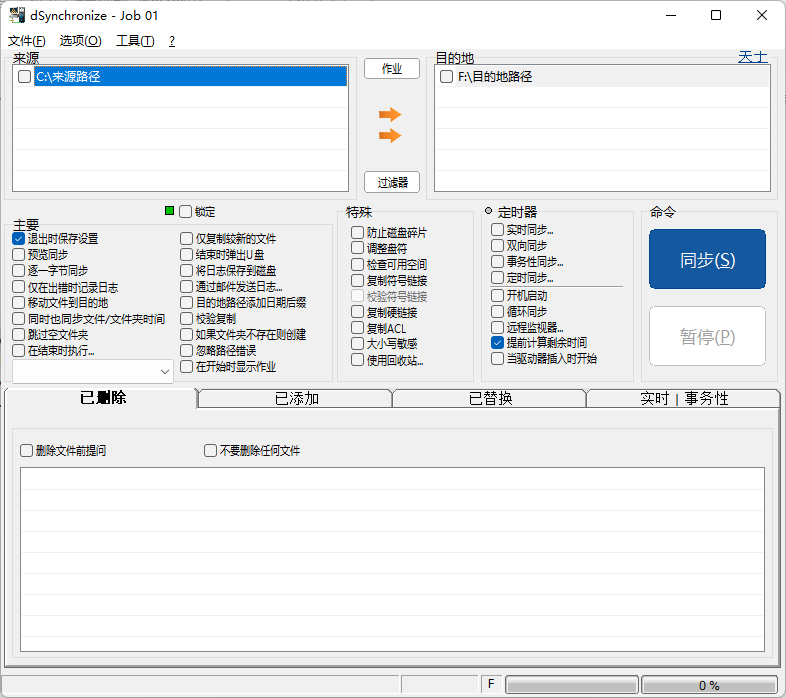Enable 在开始时显示作业 checkbox
The image size is (786, 698).
186,367
